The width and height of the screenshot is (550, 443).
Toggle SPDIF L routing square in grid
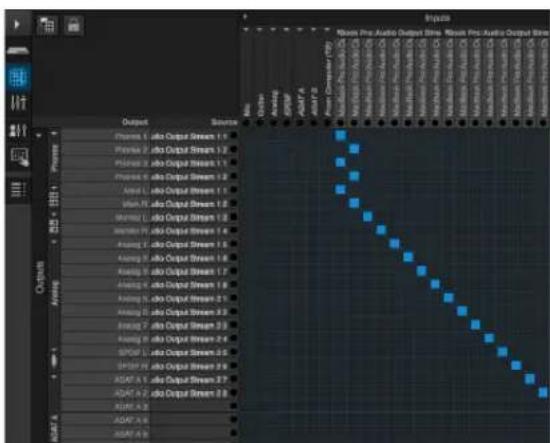tap(503, 352)
